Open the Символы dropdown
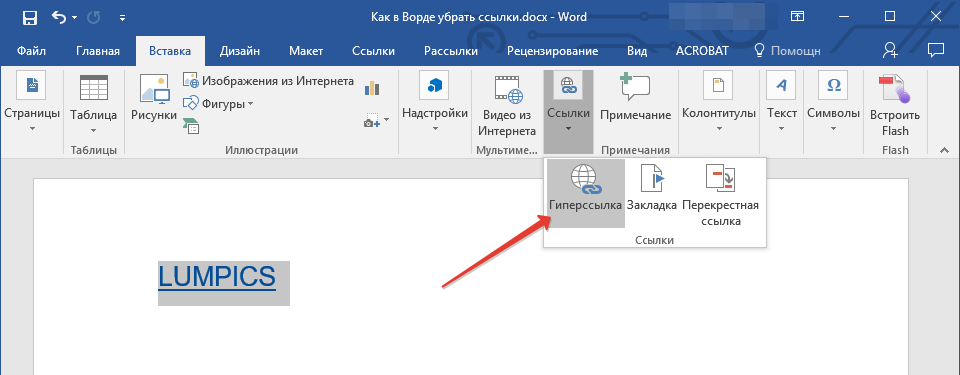 833,104
